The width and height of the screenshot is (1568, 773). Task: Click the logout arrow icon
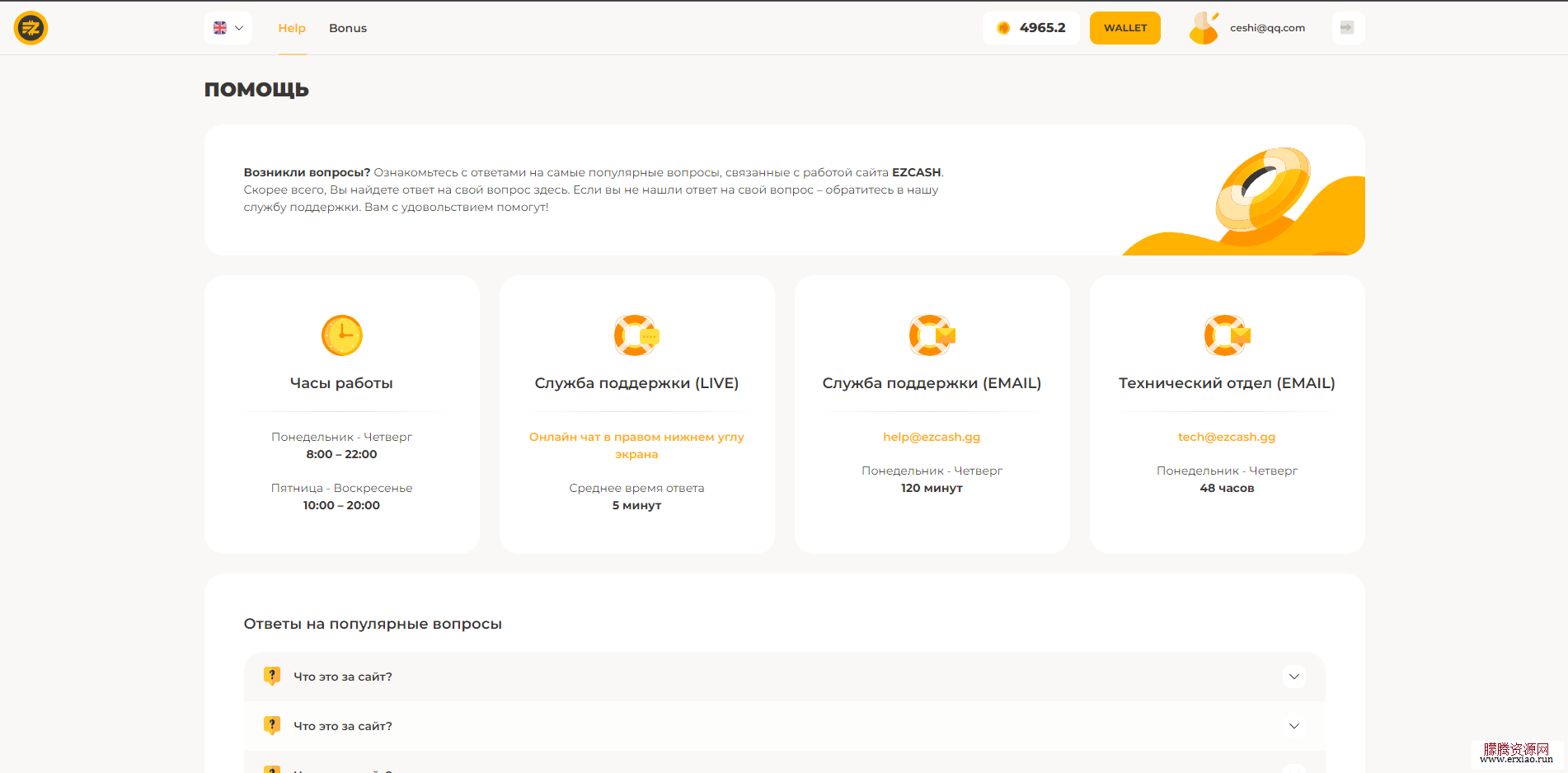(1348, 28)
